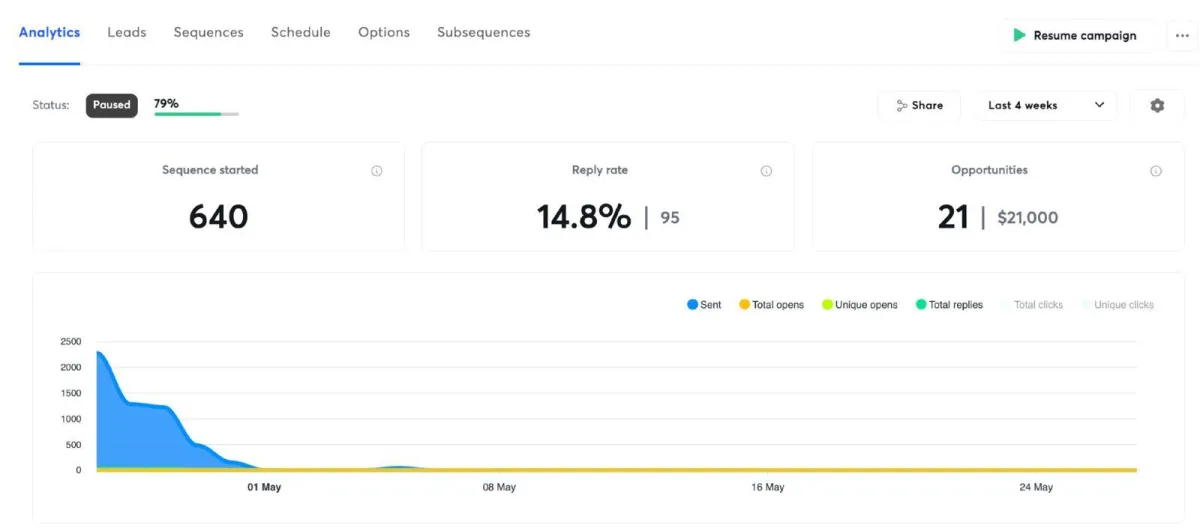Screen dimensions: 1200x528
Task: Toggle Total opens series in chart legend
Action: coord(771,305)
